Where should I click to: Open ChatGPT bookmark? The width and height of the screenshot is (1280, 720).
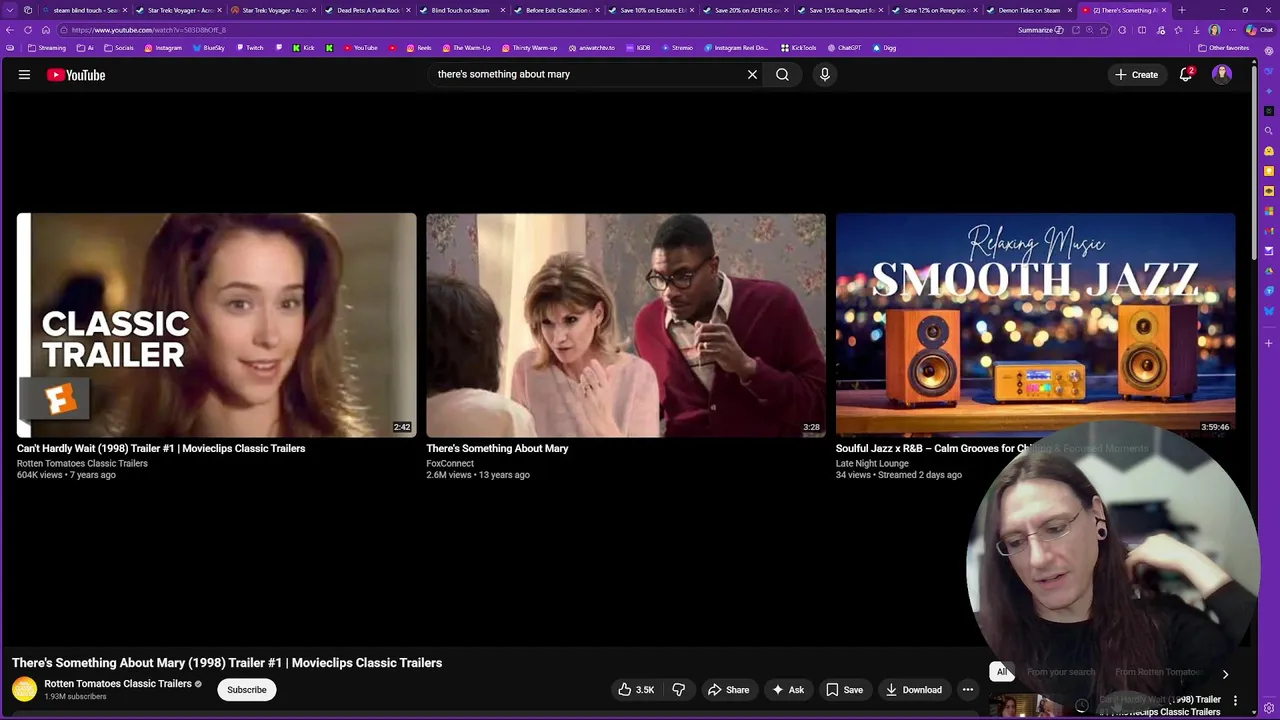844,48
